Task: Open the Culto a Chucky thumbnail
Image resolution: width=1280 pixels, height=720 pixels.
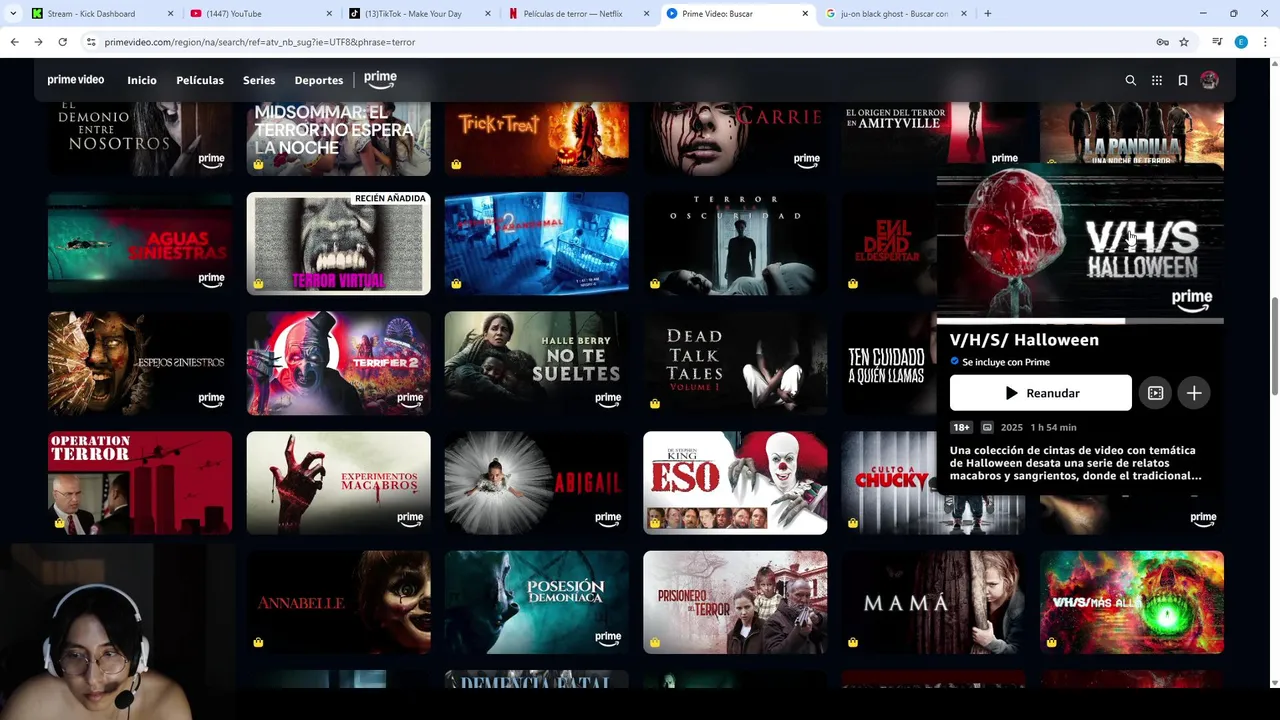Action: 888,483
